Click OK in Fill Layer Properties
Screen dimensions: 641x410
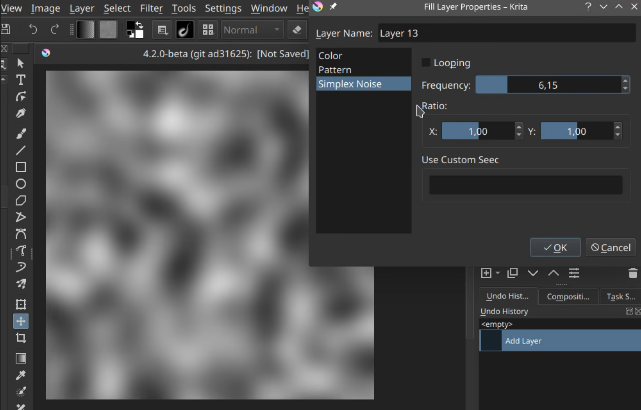click(555, 247)
